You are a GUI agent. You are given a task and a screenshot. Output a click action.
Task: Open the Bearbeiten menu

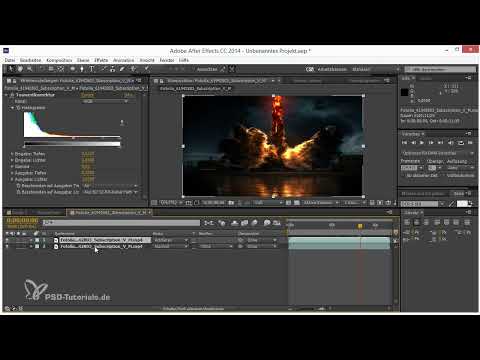click(x=30, y=60)
